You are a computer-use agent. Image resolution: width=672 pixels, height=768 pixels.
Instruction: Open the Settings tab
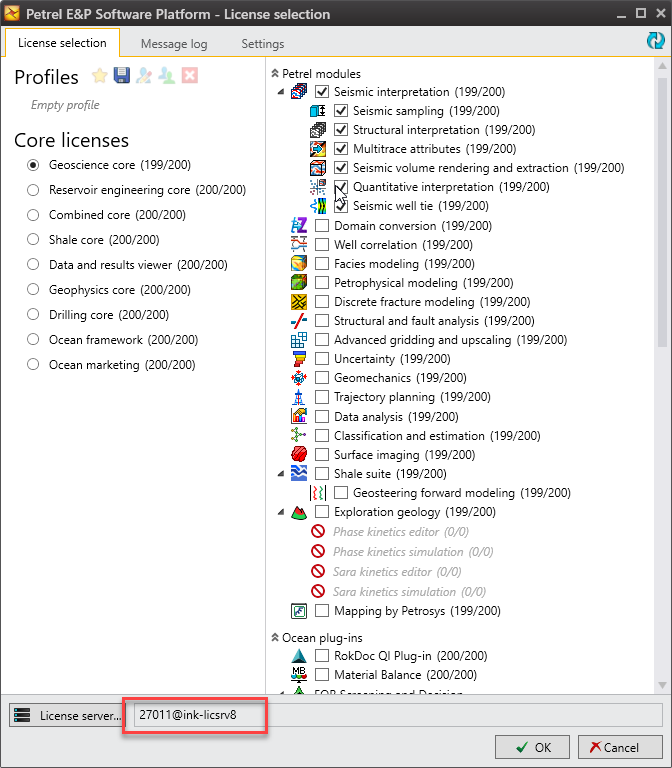(263, 44)
